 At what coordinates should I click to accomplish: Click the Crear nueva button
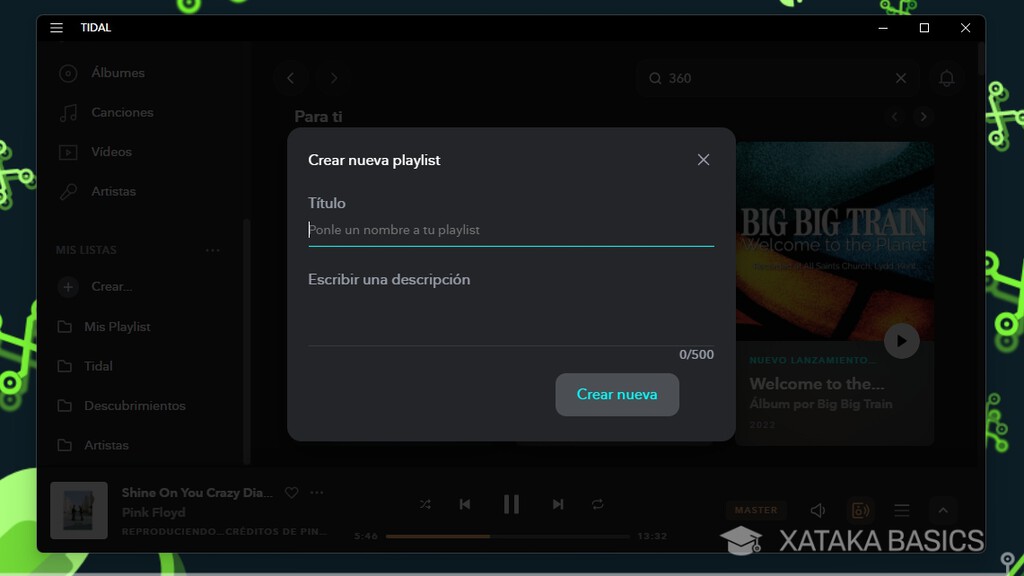point(617,394)
